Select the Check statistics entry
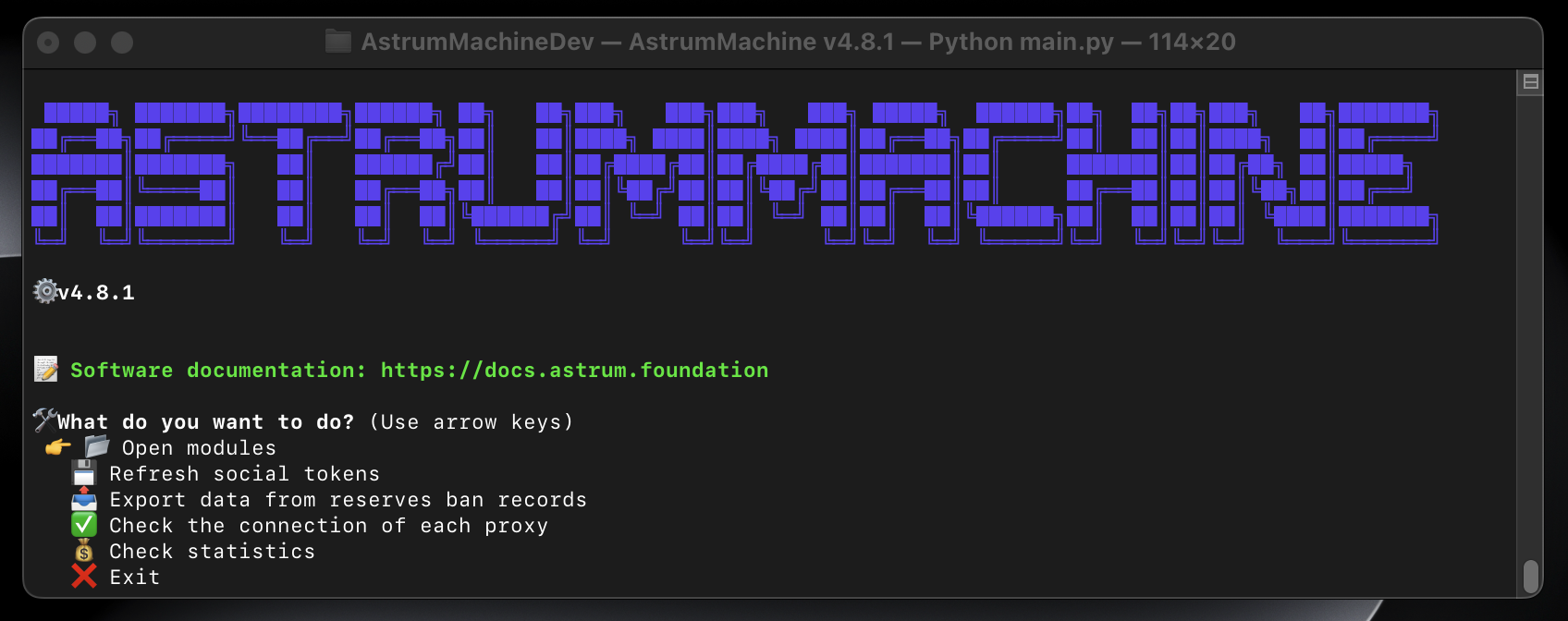1568x621 pixels. 212,552
